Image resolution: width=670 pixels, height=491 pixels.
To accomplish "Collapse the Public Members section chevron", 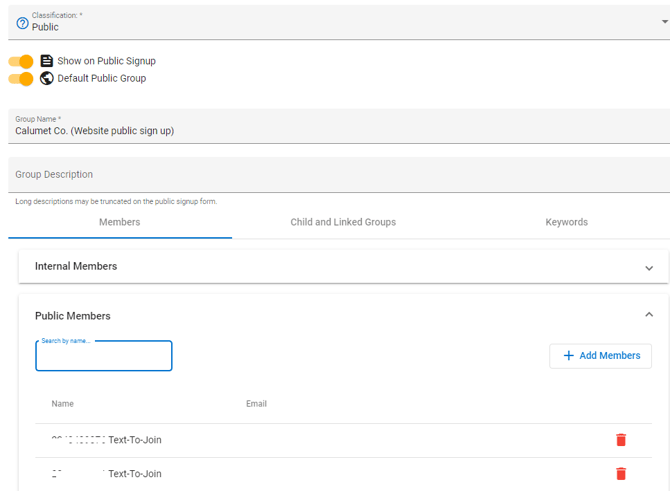I will [x=649, y=315].
